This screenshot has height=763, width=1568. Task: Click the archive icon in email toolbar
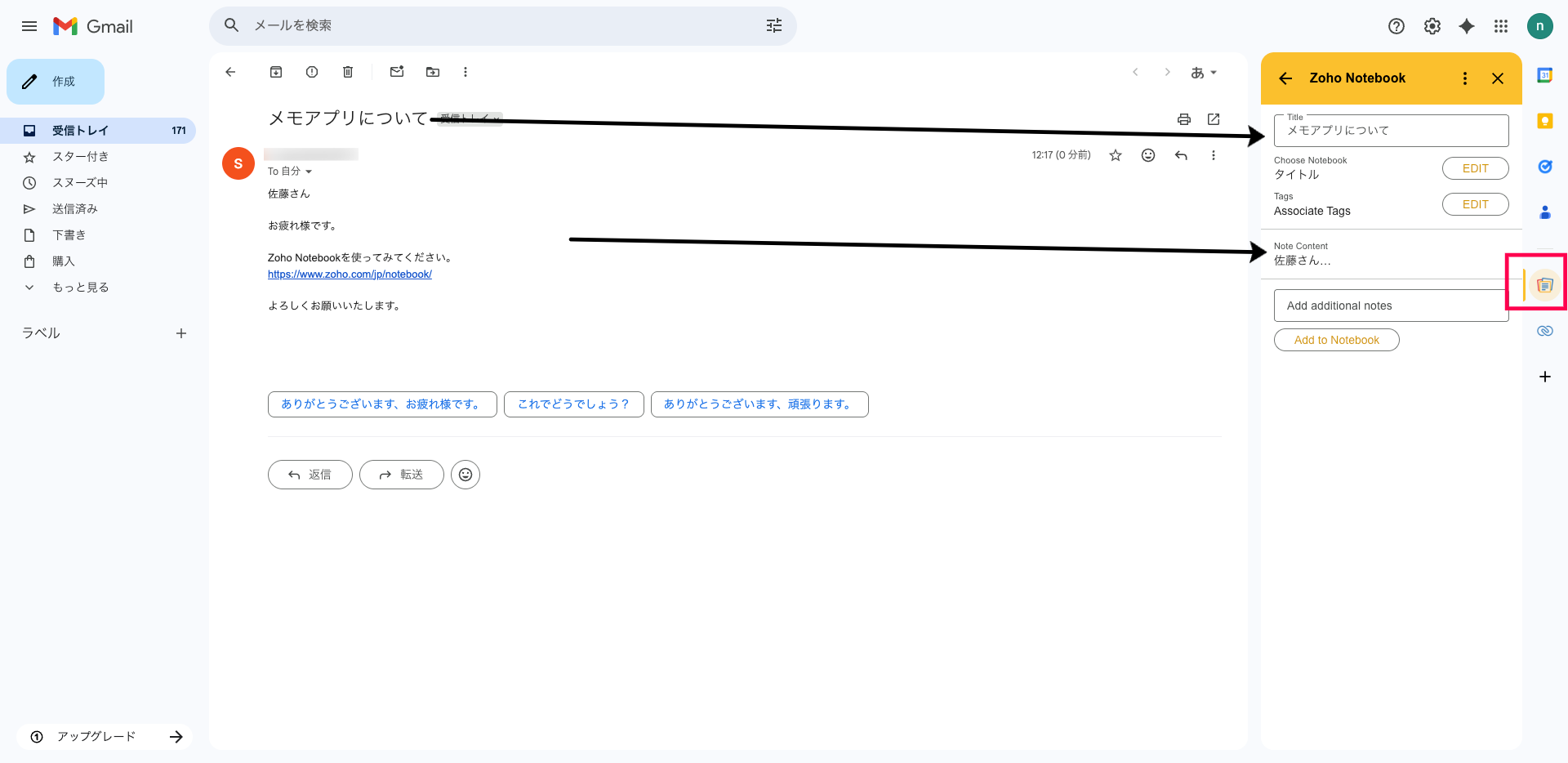[x=276, y=72]
